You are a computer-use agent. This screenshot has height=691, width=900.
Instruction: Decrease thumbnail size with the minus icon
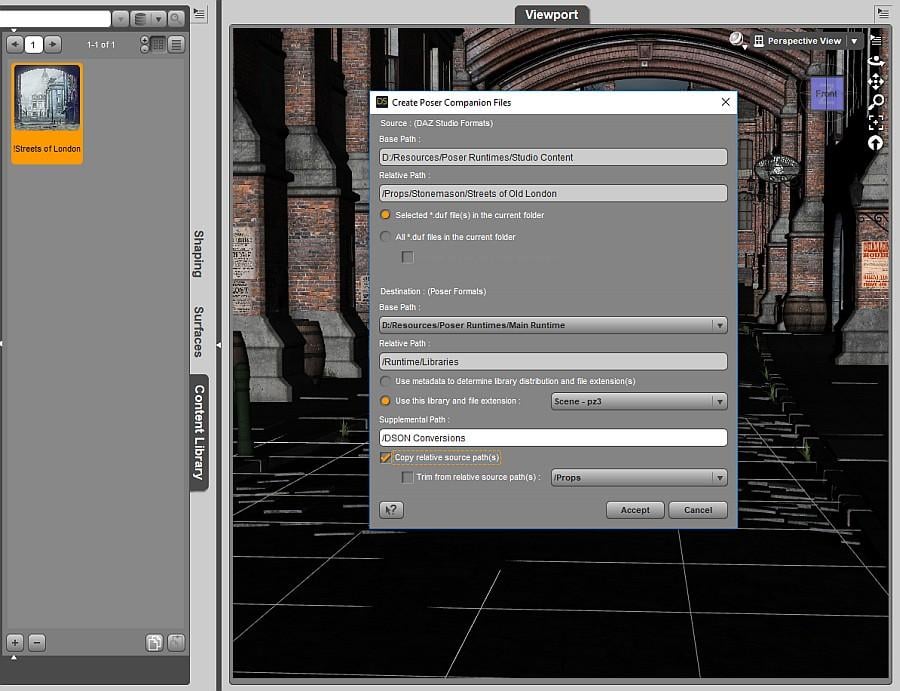145,49
